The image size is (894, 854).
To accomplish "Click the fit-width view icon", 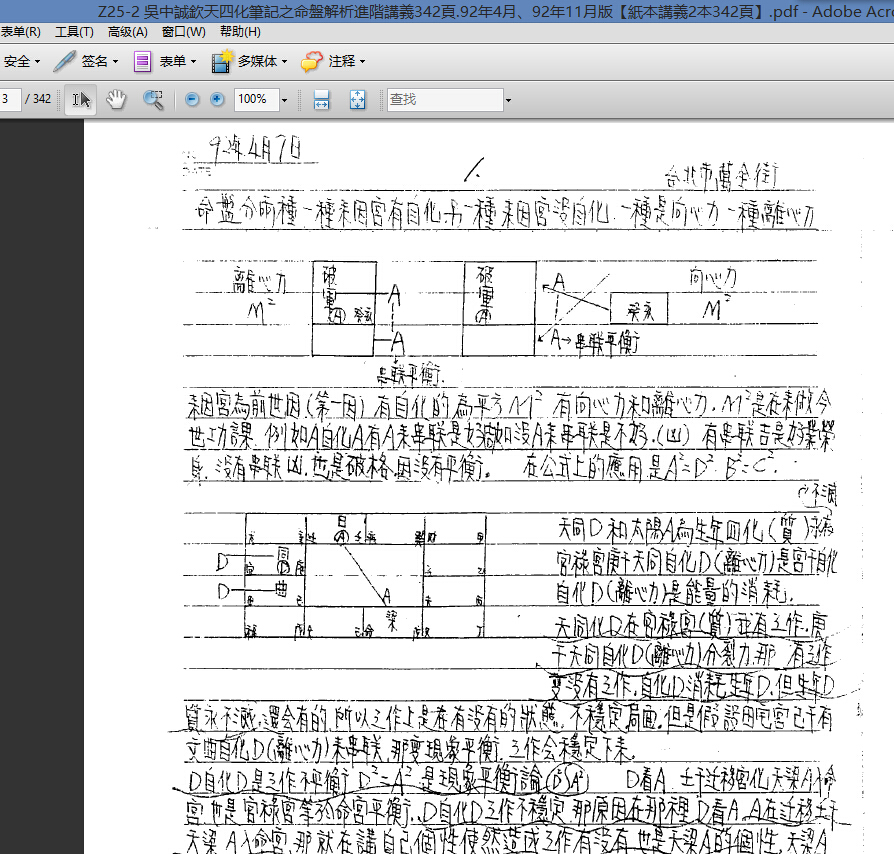I will click(x=320, y=99).
